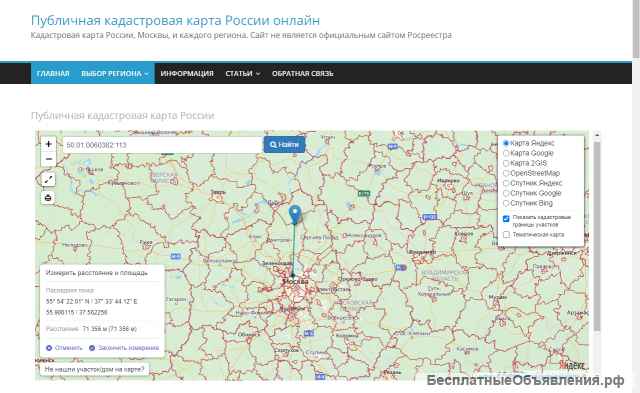Open the Информация menu item
This screenshot has width=640, height=393.
point(187,73)
